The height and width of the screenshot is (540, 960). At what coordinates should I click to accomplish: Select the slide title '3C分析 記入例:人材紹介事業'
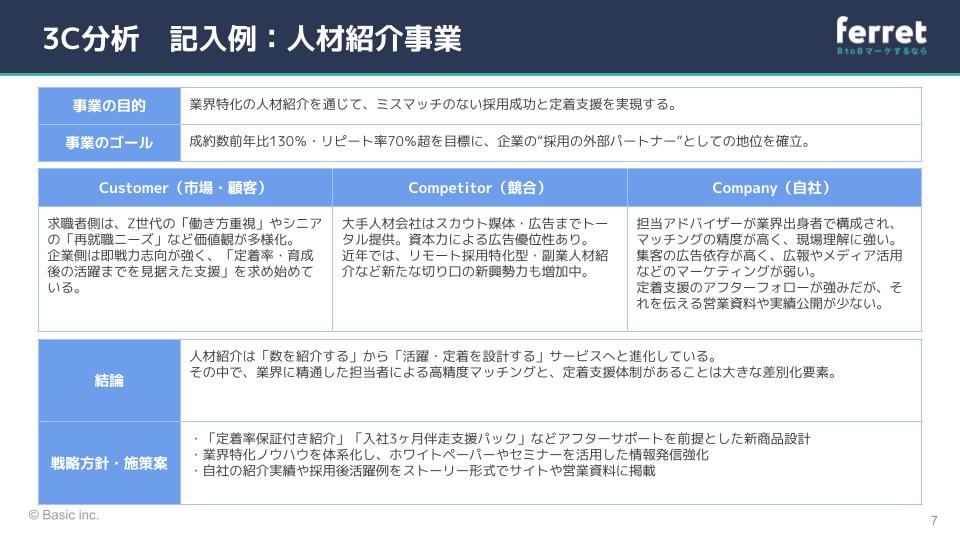tap(252, 39)
